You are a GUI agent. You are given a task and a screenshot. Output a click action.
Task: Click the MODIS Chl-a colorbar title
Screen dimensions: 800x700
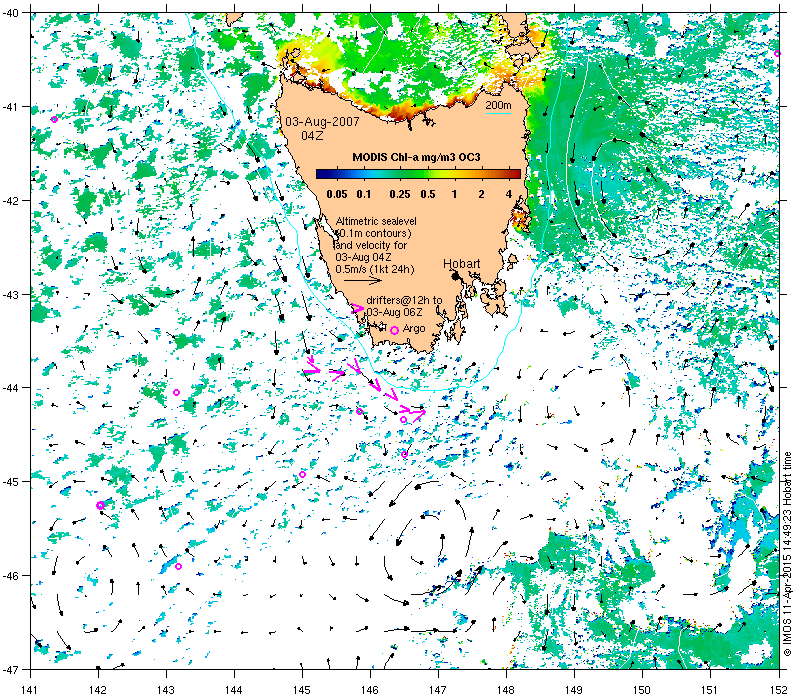point(416,157)
